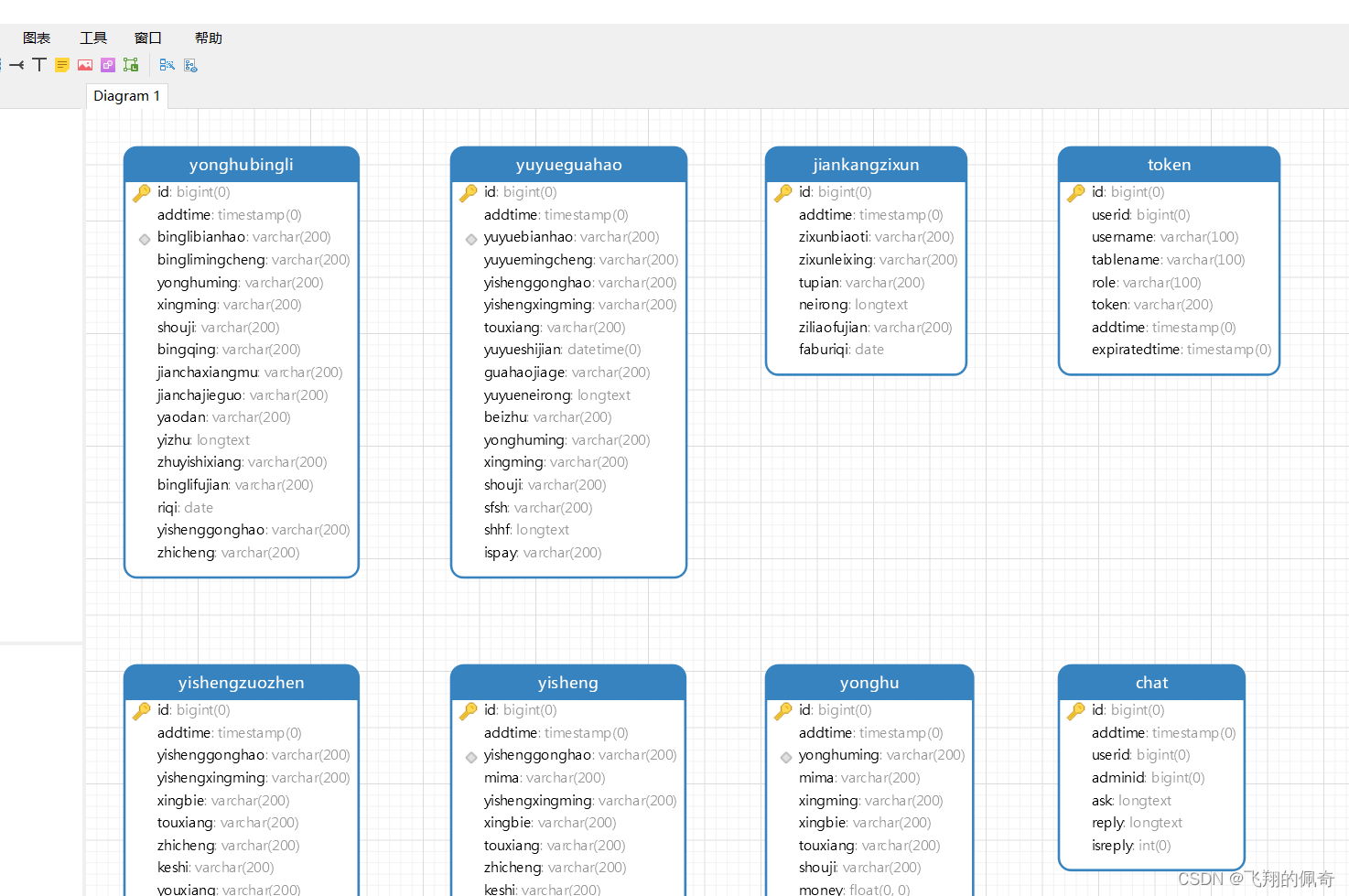Click the guahaojiage field row
The image size is (1349, 896).
point(567,372)
